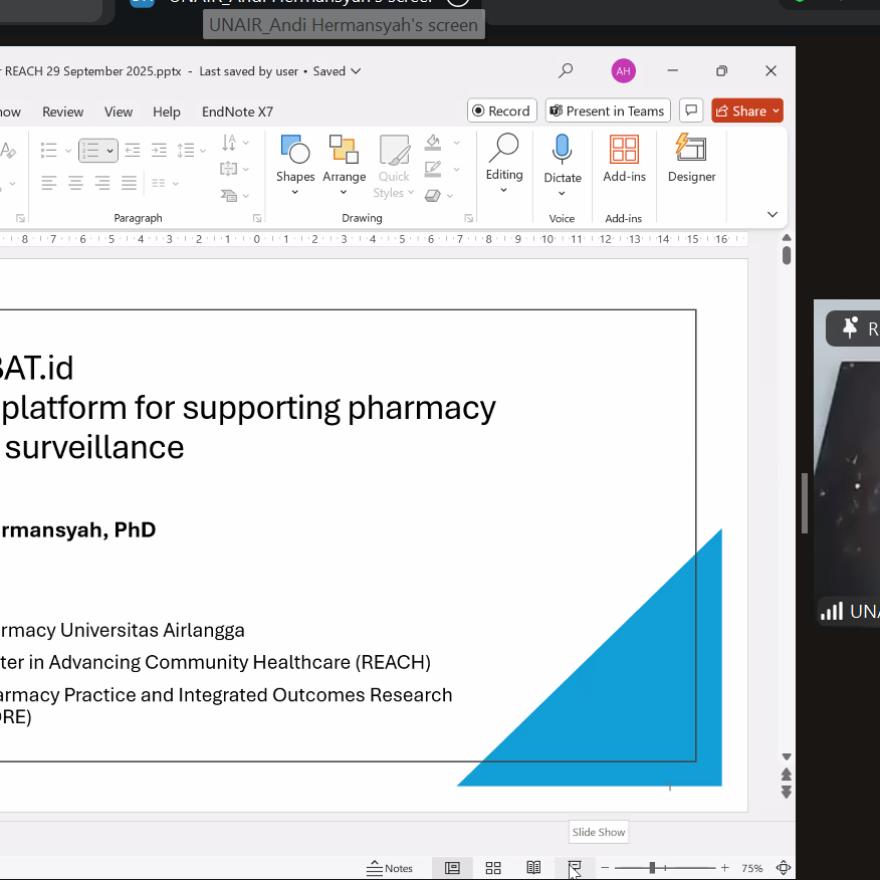The width and height of the screenshot is (880, 880).
Task: Toggle Normal view in status bar
Action: [452, 868]
